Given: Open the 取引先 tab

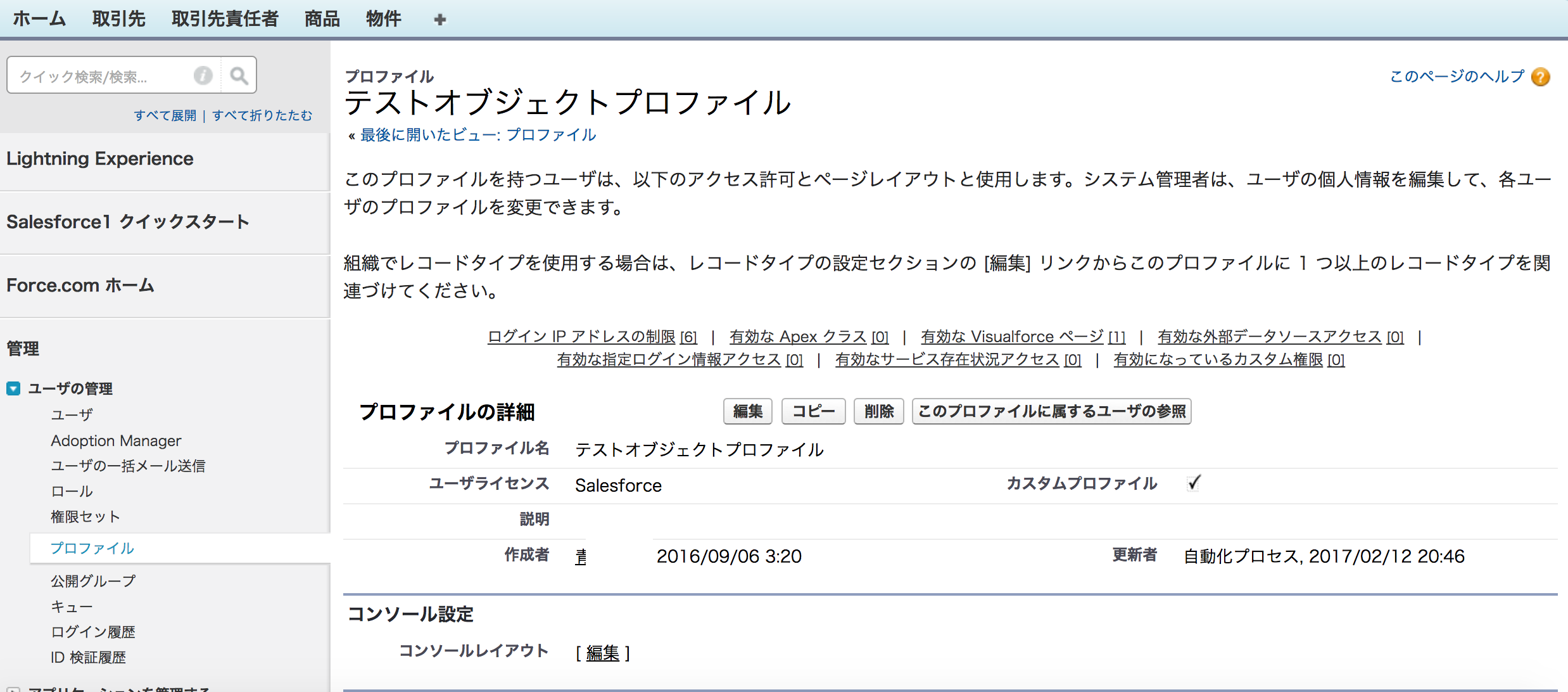Looking at the screenshot, I should tap(119, 19).
